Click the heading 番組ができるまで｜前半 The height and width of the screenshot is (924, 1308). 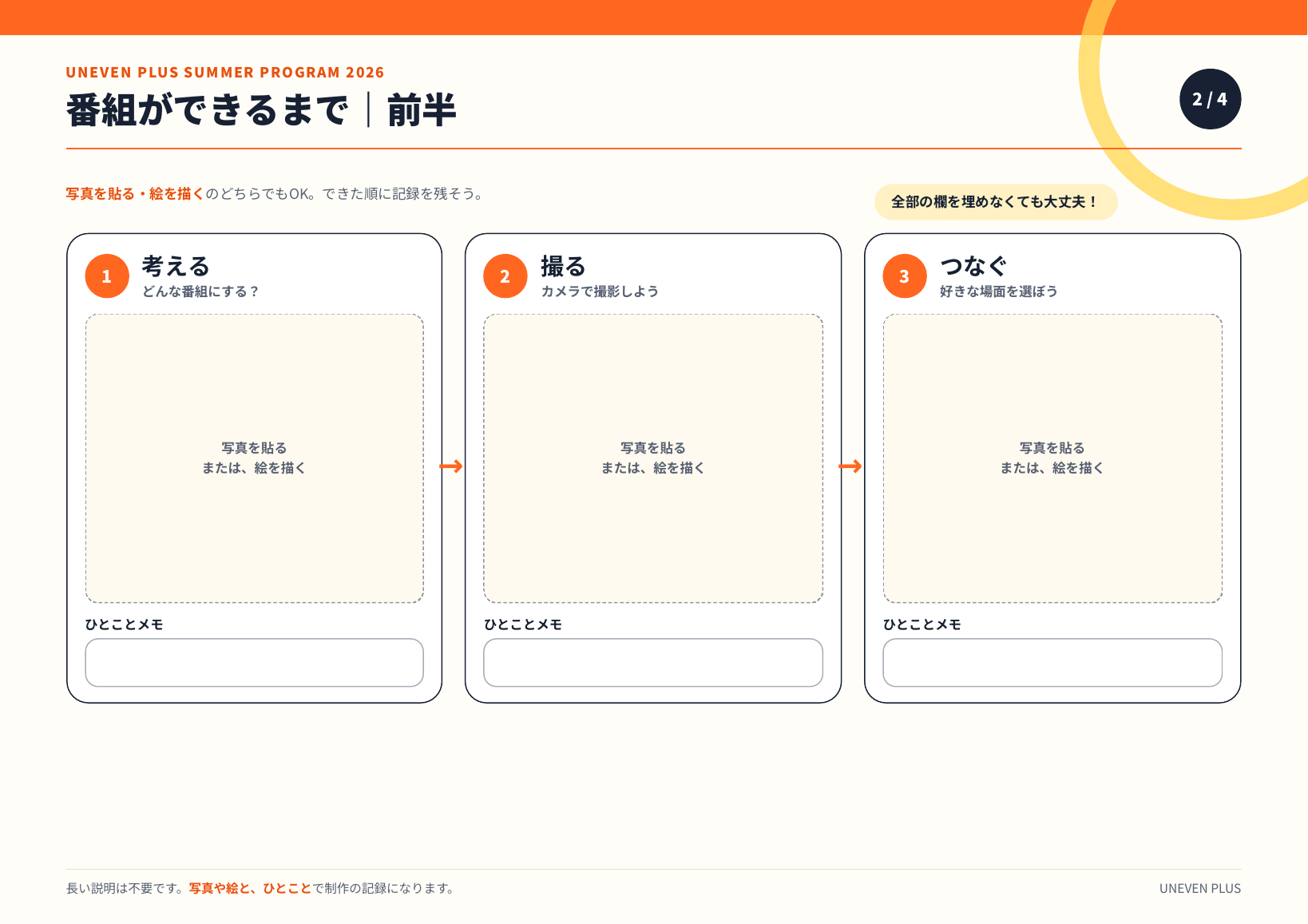coord(261,110)
